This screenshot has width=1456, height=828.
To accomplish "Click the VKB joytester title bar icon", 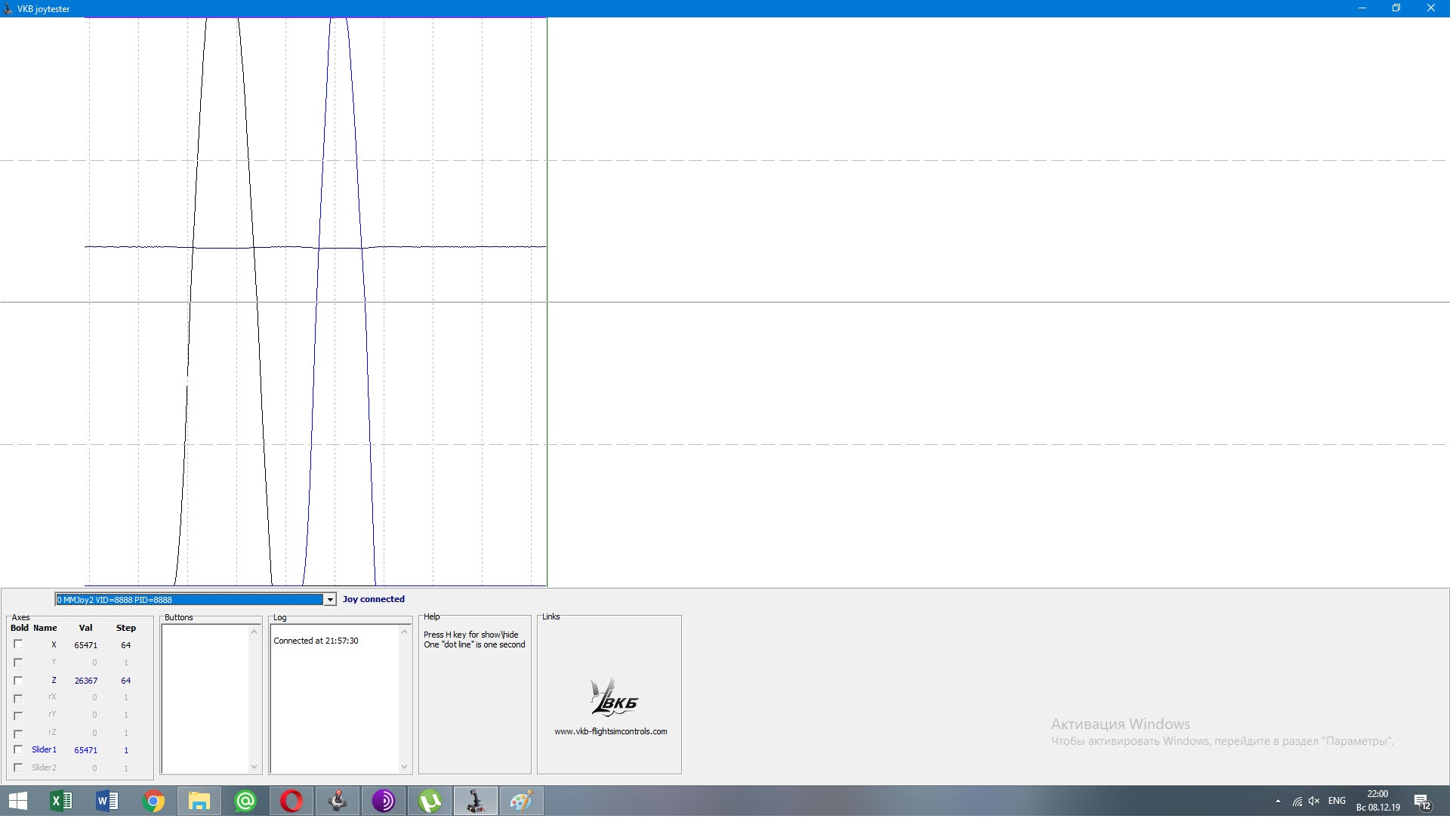I will point(8,9).
